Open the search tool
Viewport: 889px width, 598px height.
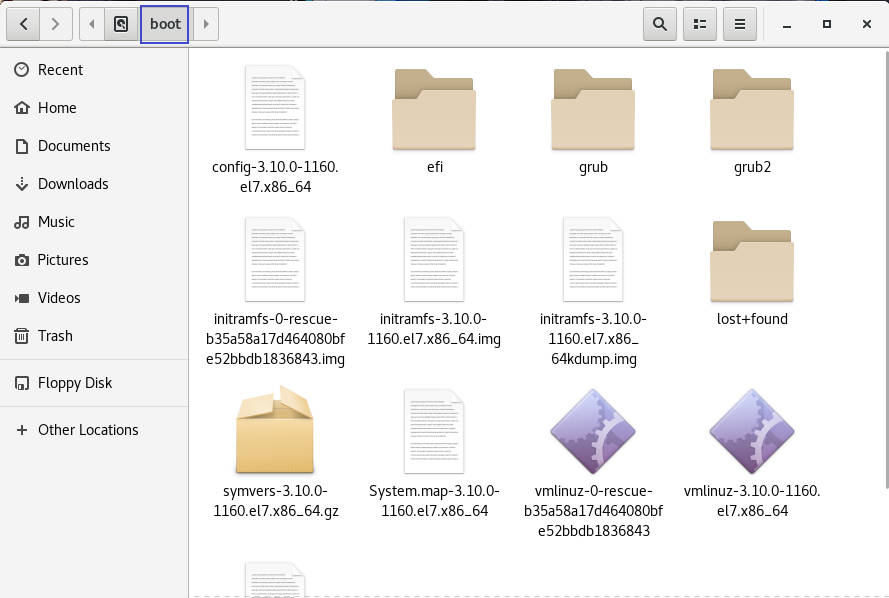coord(659,24)
